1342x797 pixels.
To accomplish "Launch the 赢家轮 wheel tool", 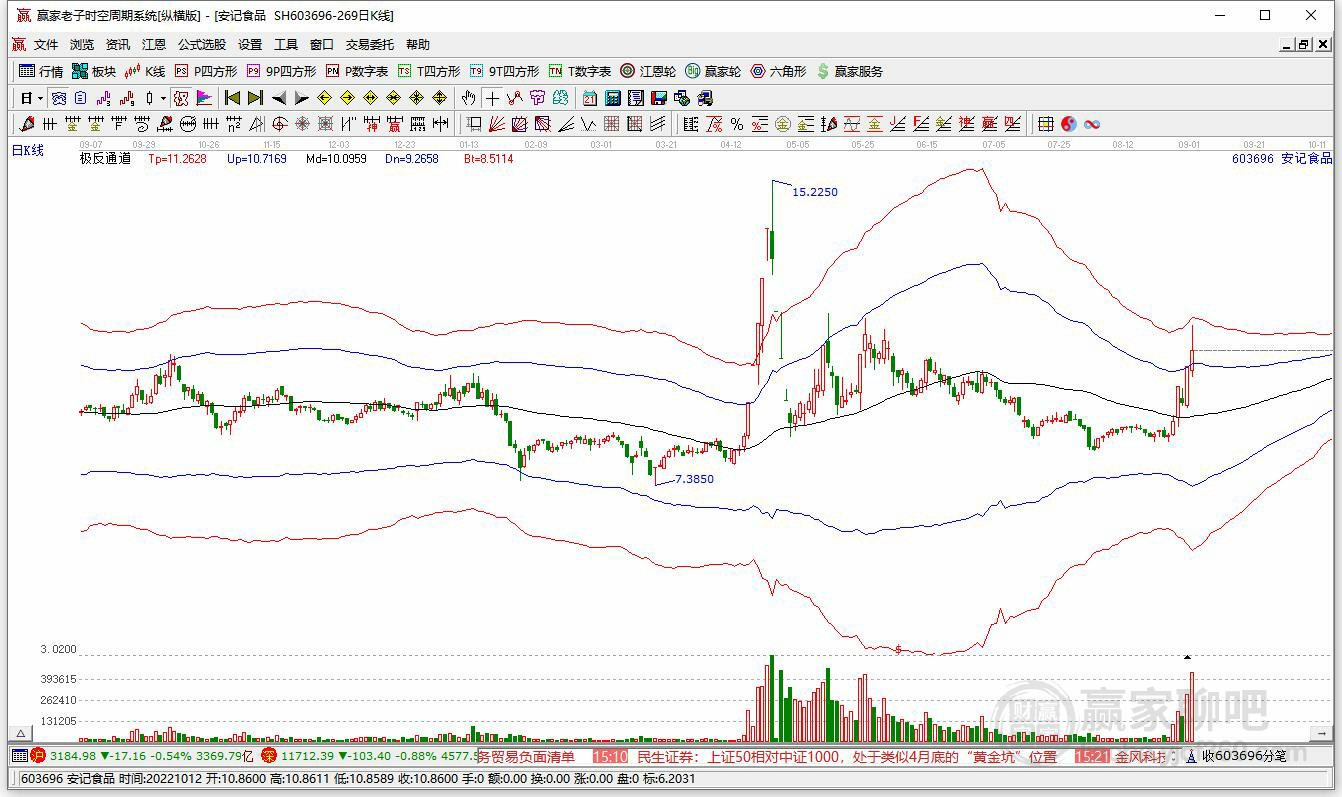I will 713,71.
